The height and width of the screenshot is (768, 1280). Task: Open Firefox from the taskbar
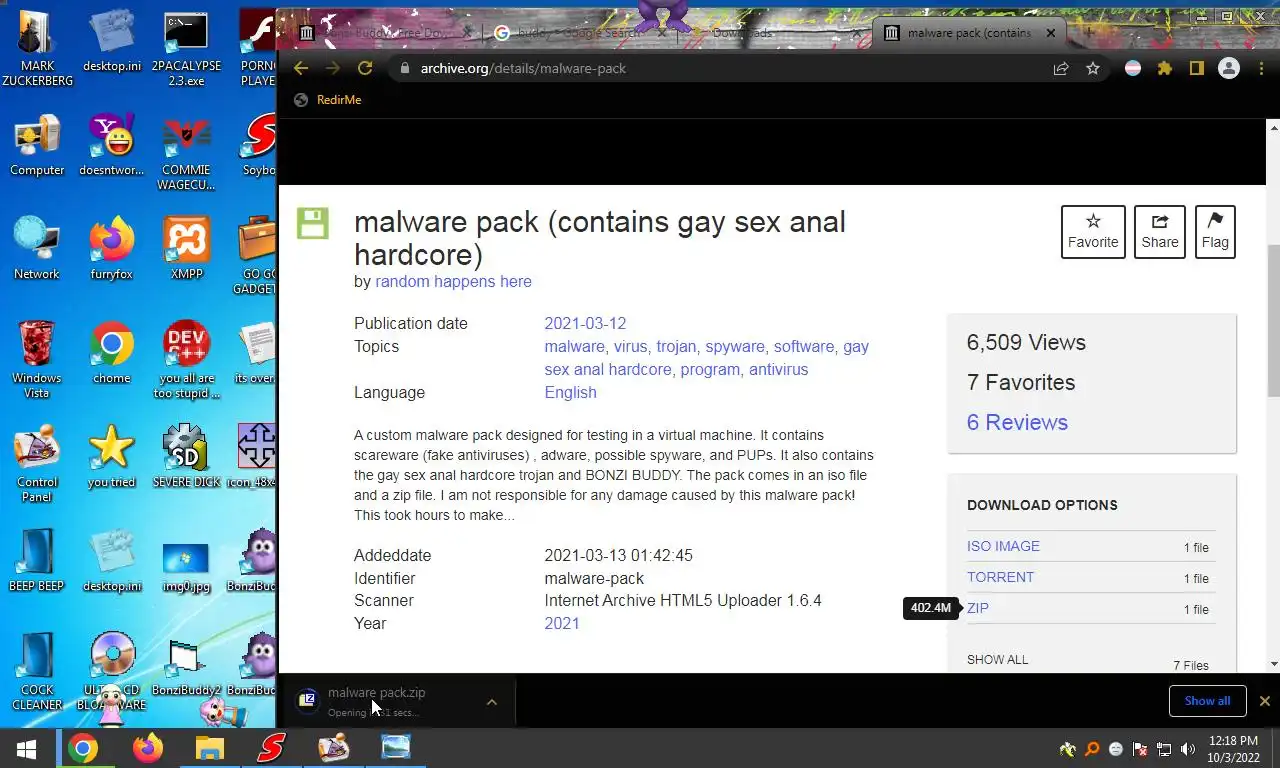147,748
